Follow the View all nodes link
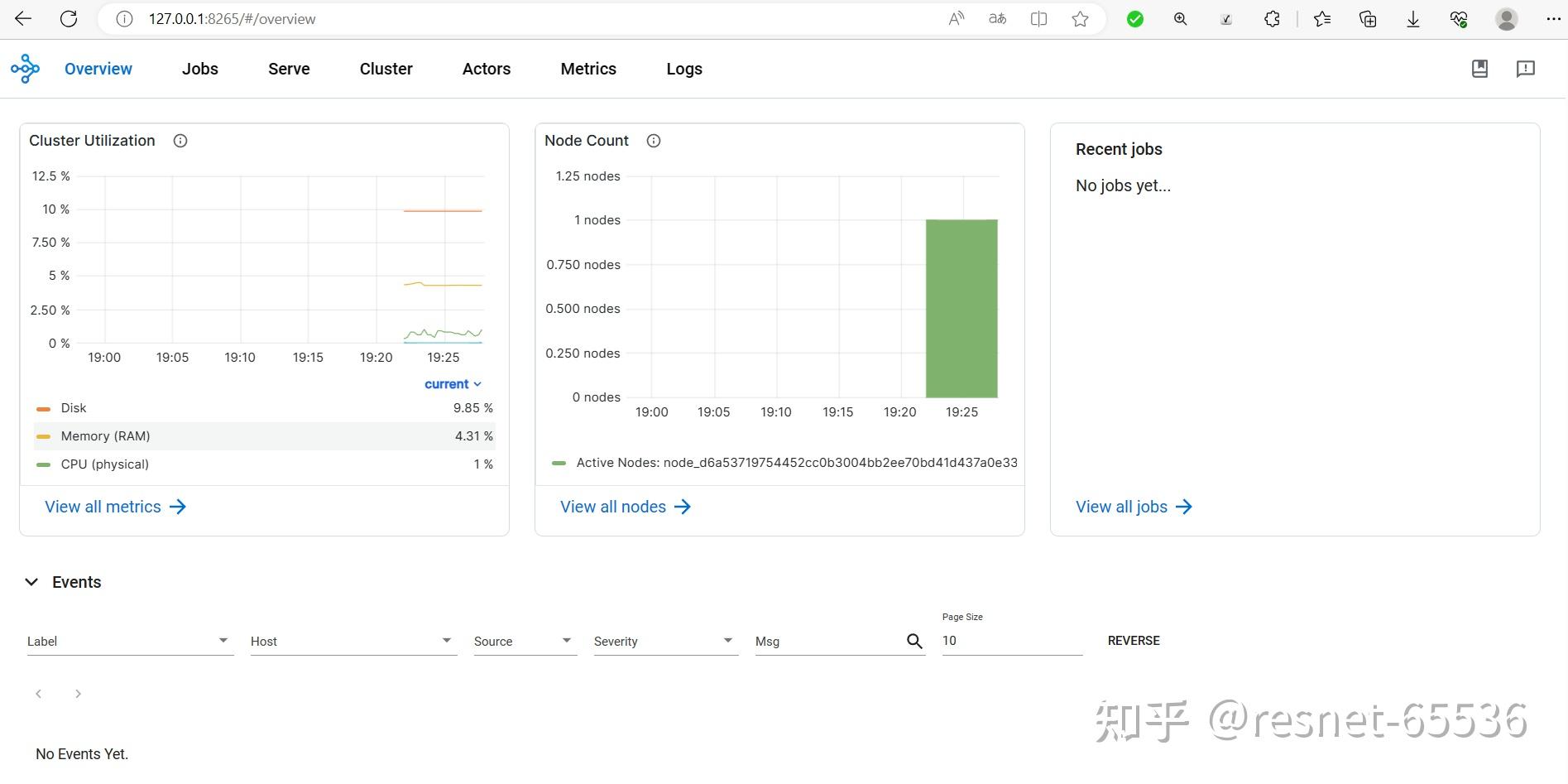The width and height of the screenshot is (1568, 784). 612,506
